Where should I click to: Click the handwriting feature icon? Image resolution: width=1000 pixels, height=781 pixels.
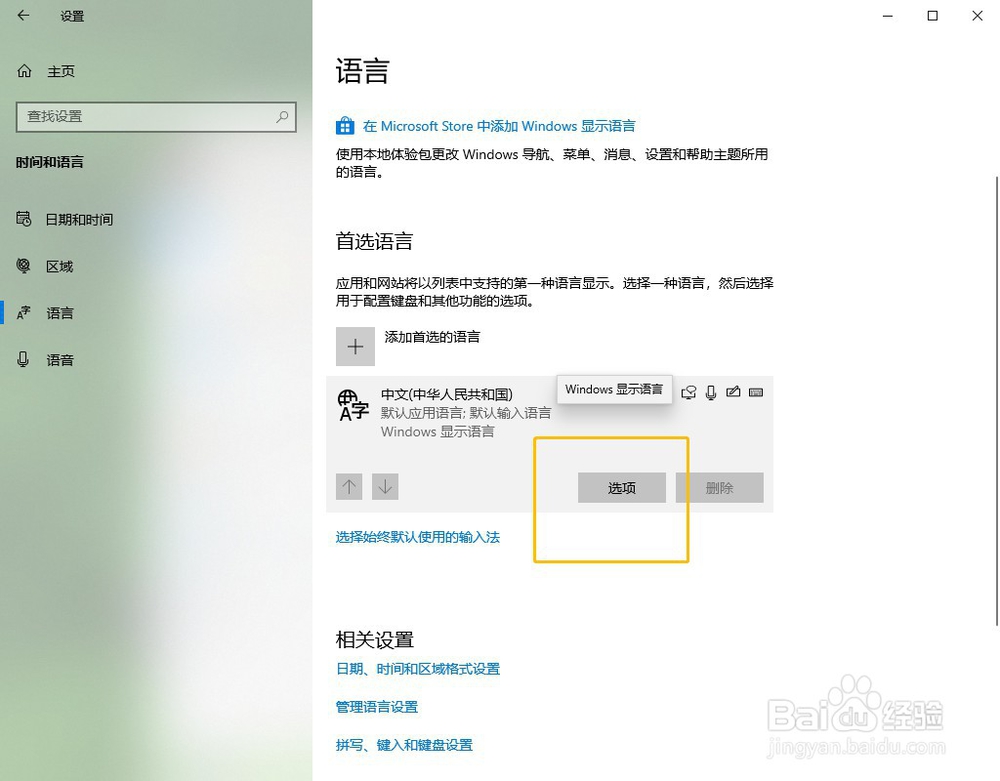733,392
